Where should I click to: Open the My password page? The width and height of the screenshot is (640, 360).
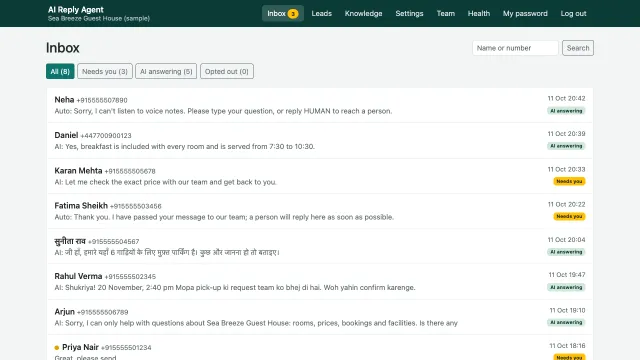pos(525,13)
